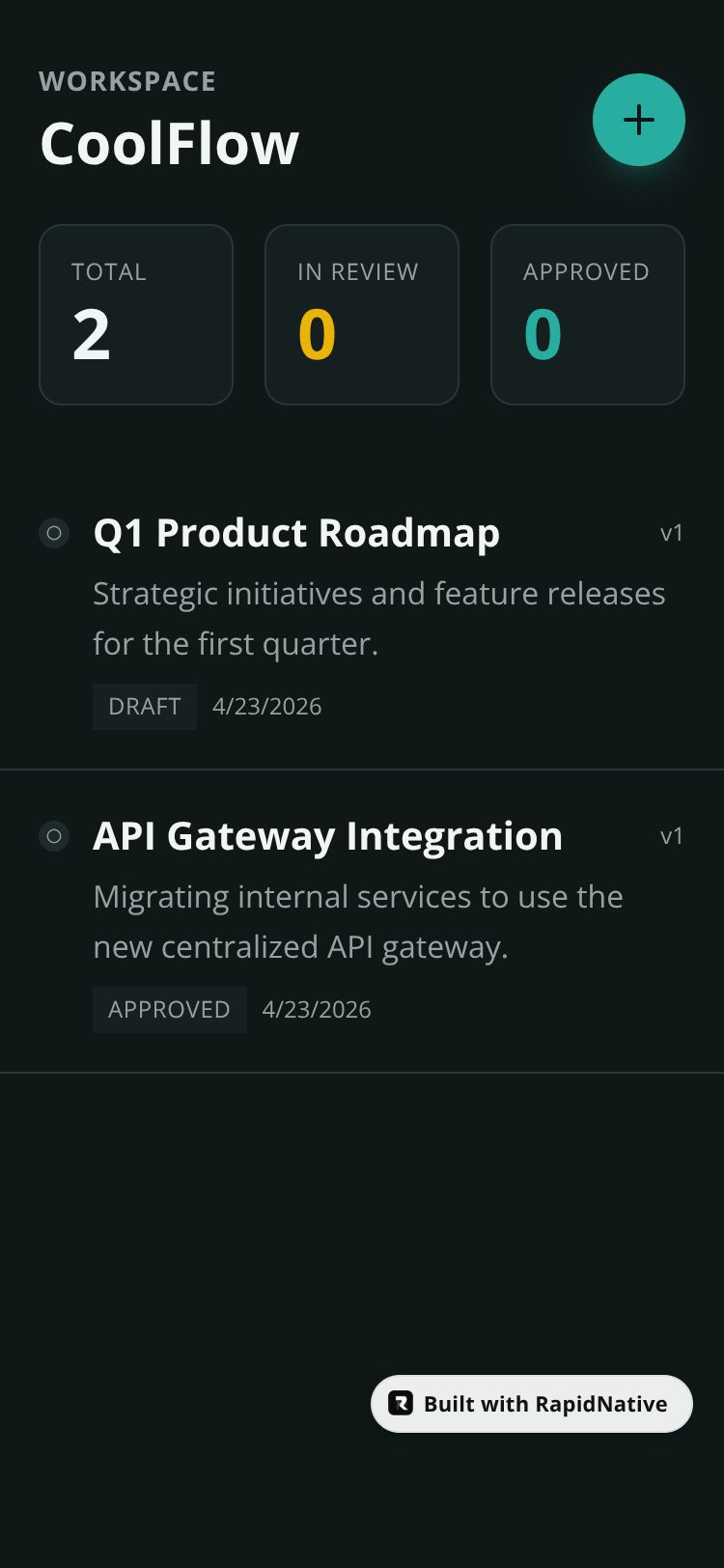Click the 4/23/2026 date beside APPROVED badge
Image resolution: width=724 pixels, height=1568 pixels.
(x=317, y=1010)
